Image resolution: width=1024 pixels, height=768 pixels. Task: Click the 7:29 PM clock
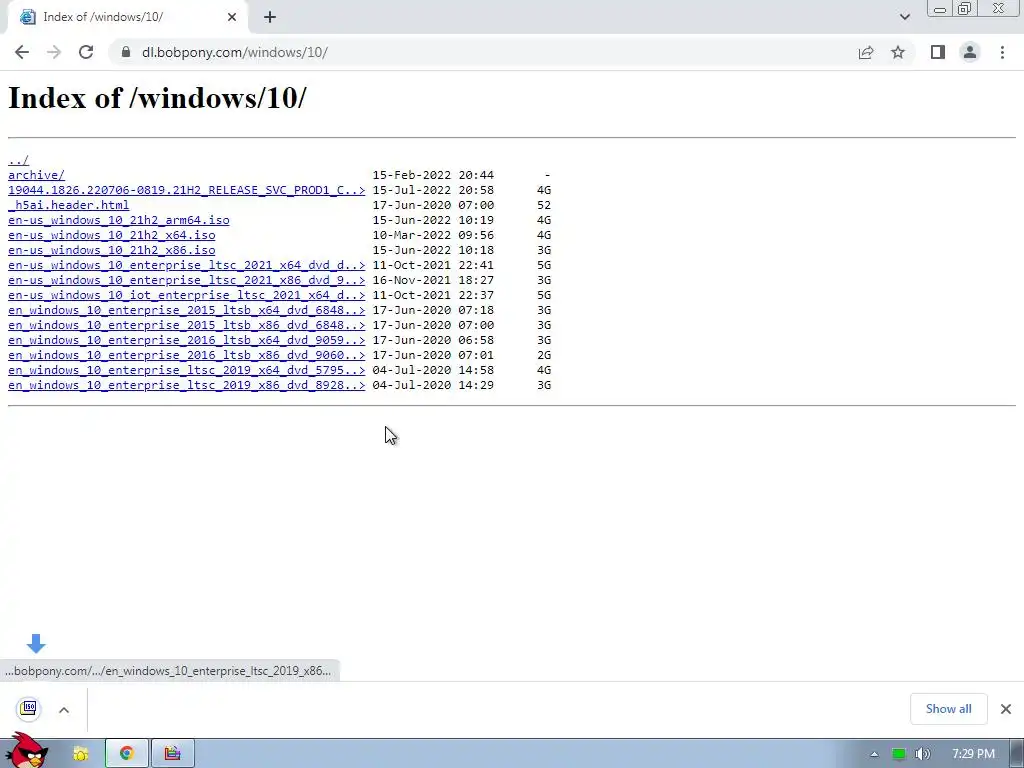[973, 754]
